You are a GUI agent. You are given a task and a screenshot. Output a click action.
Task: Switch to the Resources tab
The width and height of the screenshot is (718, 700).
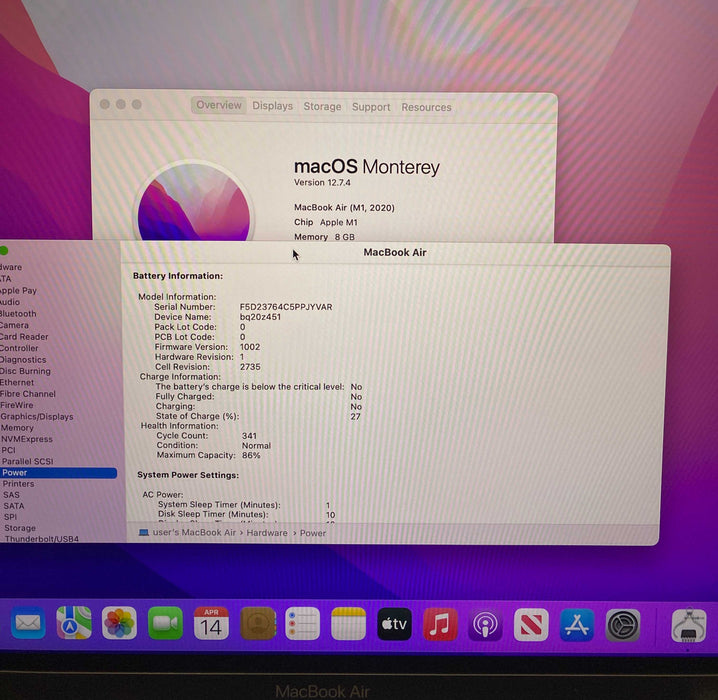426,107
